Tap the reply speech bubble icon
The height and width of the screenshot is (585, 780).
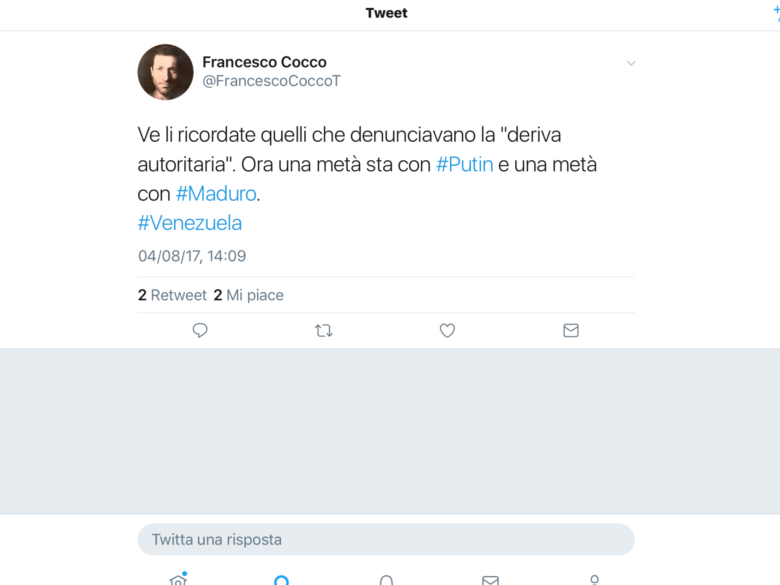click(200, 330)
